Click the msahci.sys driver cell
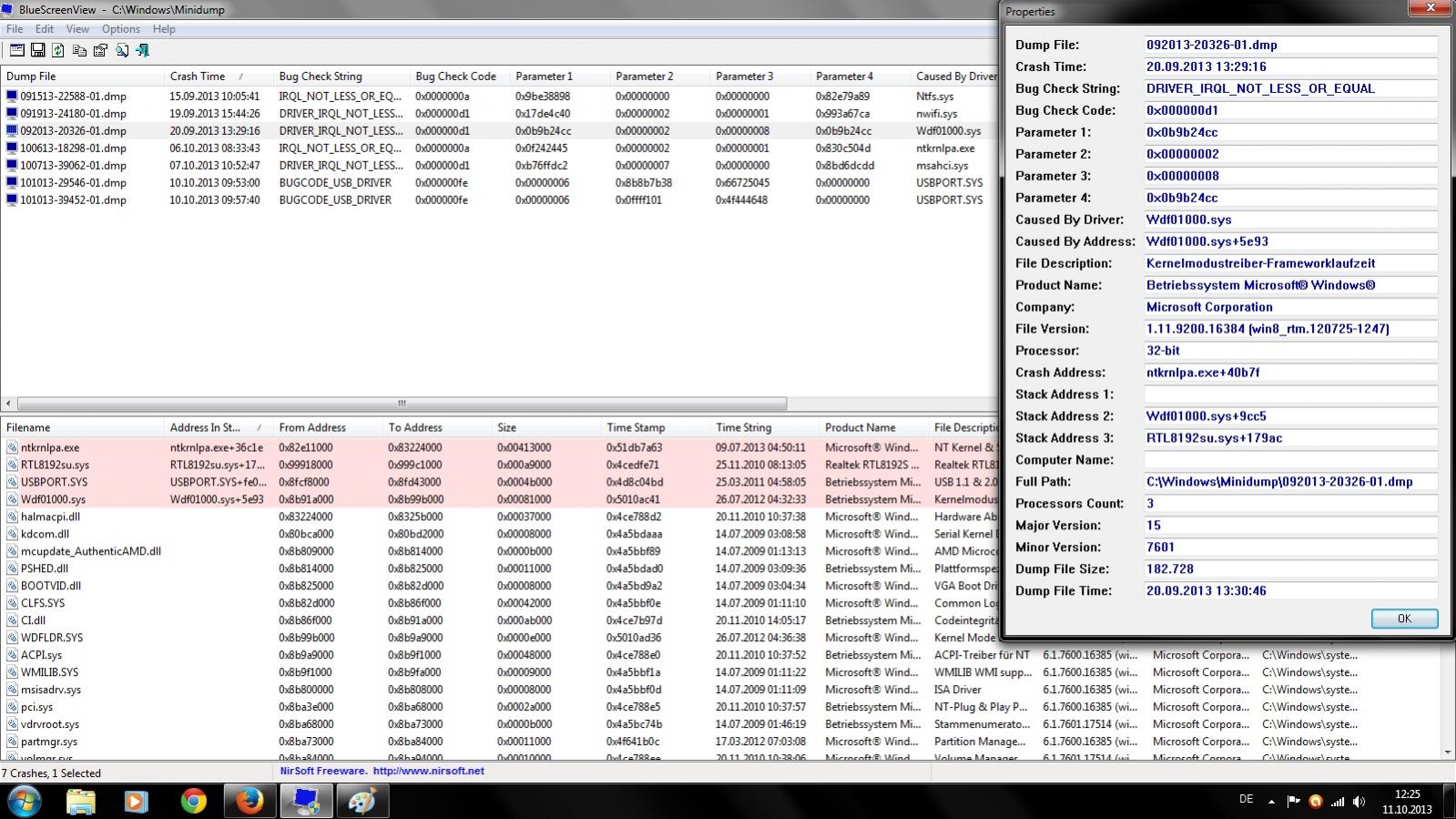Screen dimensions: 1456x819 (x=942, y=165)
